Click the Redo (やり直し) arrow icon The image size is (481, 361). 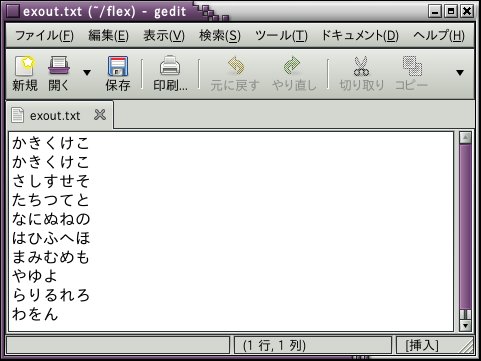tap(292, 65)
